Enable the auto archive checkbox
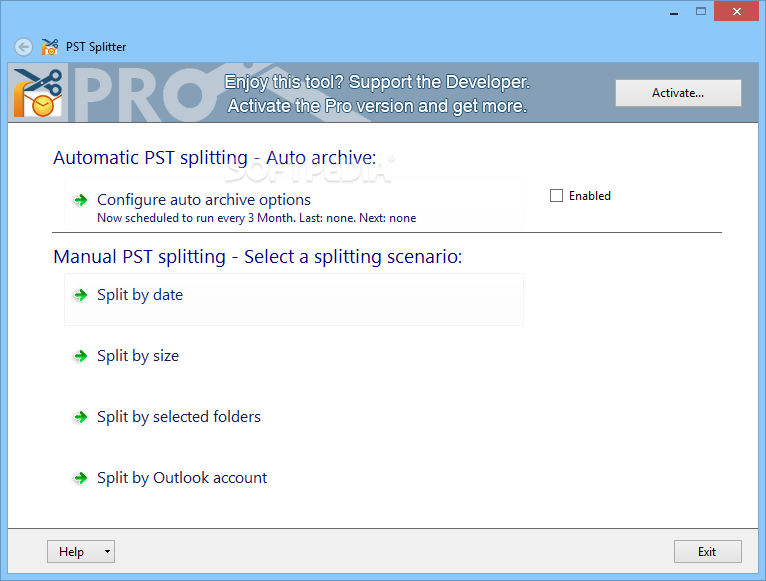 [x=556, y=195]
